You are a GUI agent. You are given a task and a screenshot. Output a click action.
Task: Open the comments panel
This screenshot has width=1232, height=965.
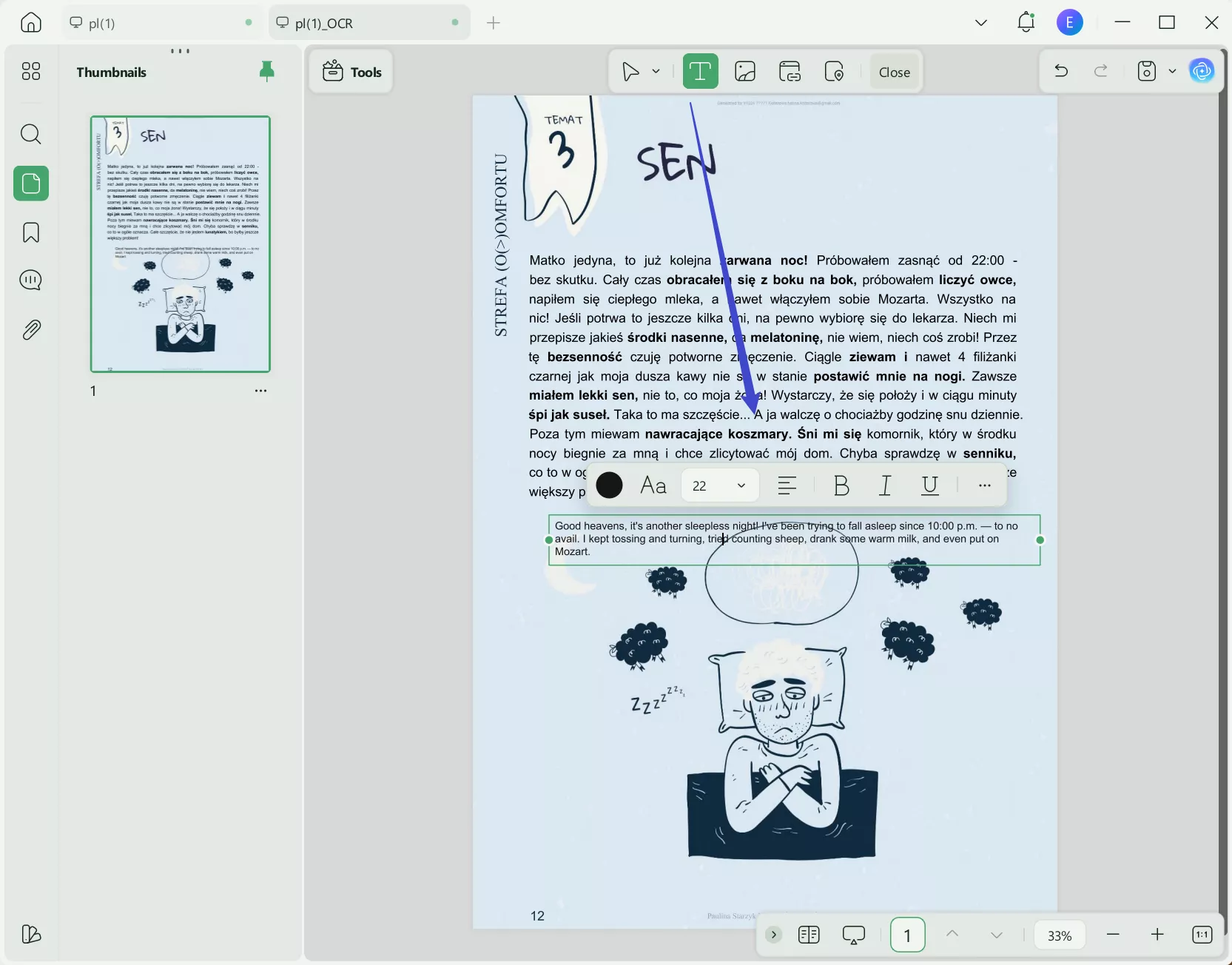click(30, 280)
